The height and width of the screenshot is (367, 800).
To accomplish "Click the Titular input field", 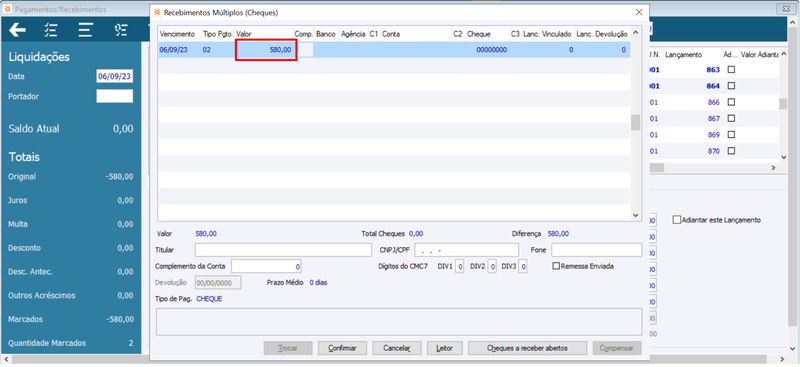I will [x=283, y=250].
